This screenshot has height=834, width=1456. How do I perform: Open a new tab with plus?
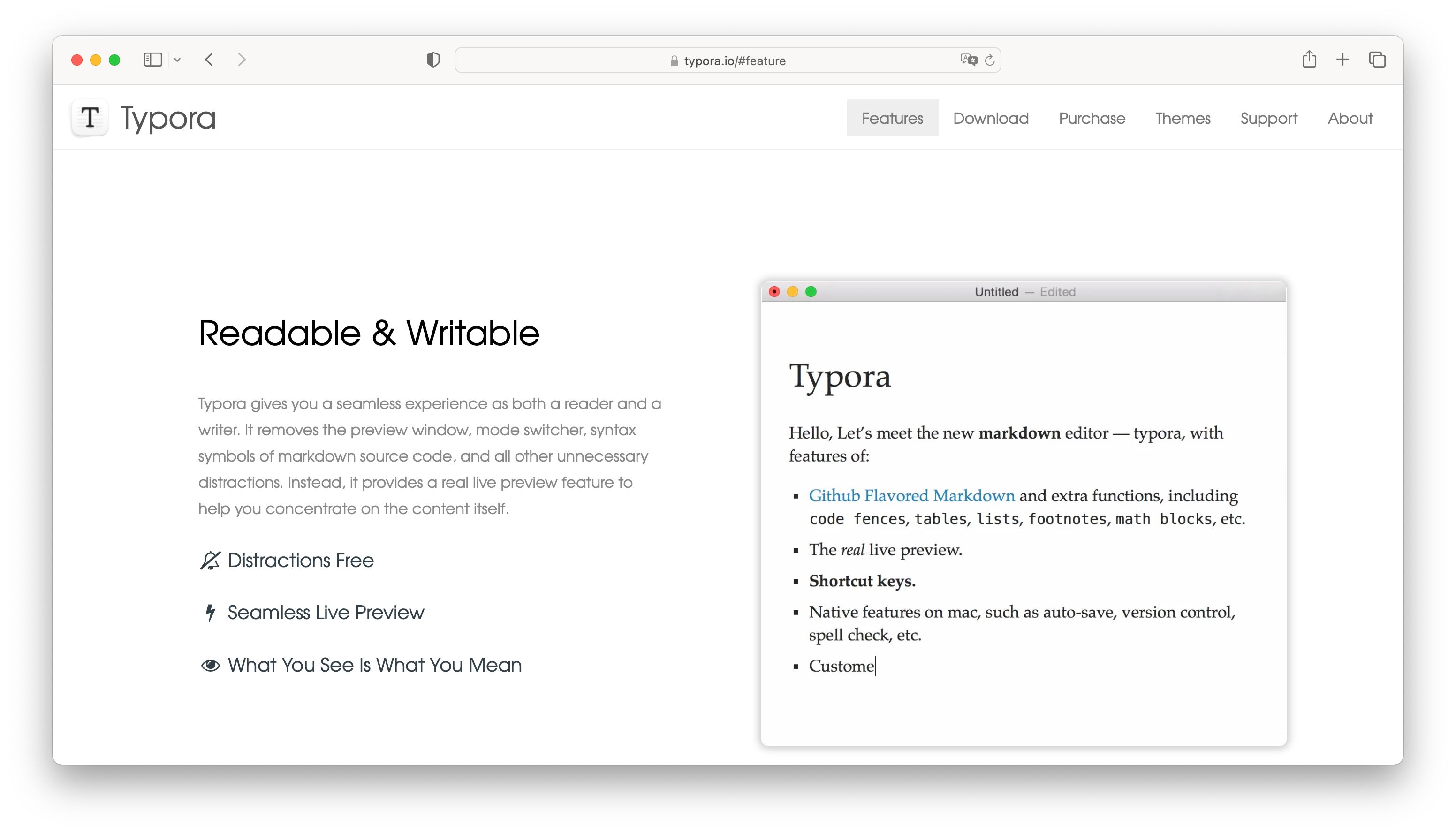tap(1342, 60)
